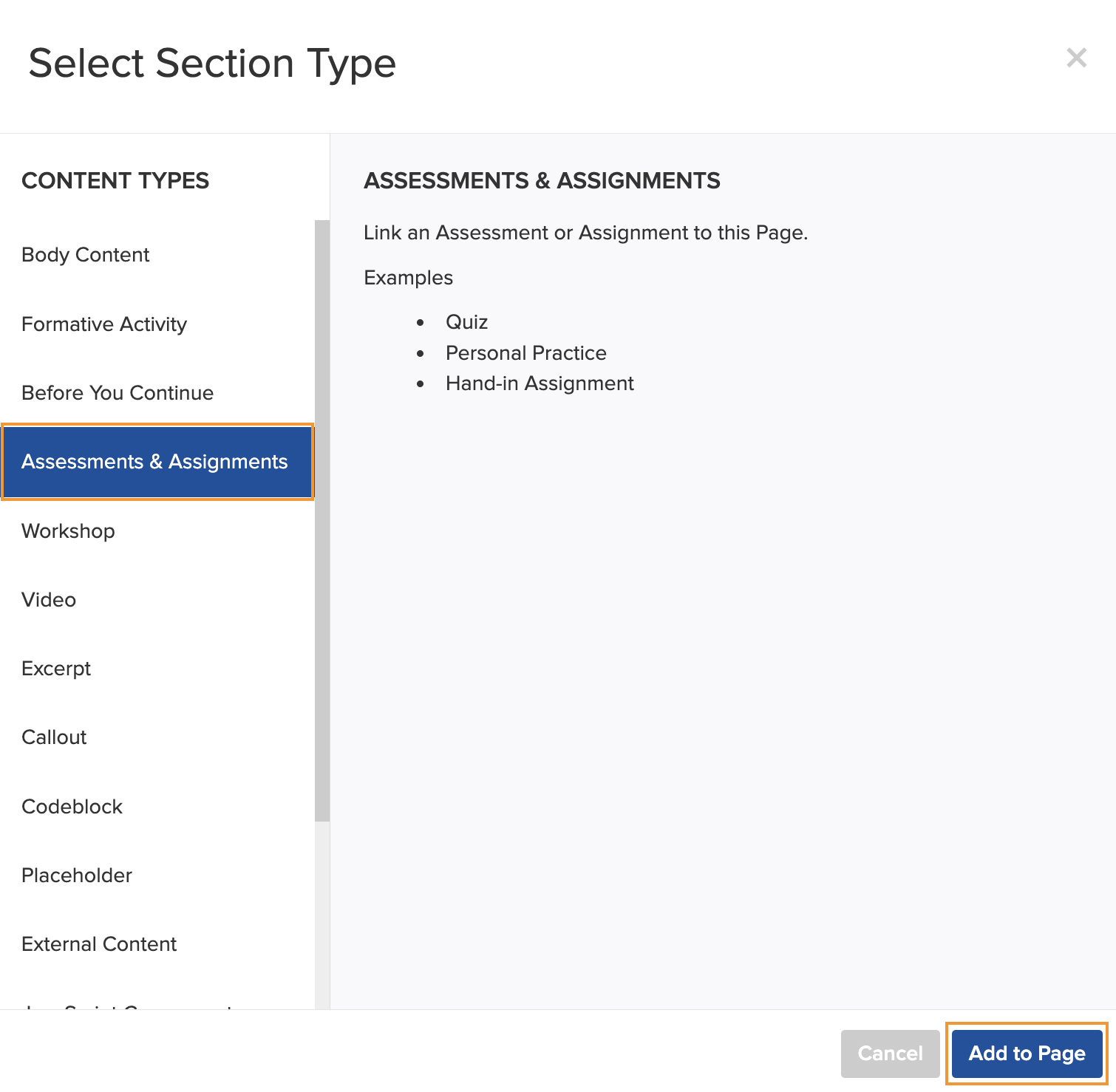Choose Placeholder from the list
Image resolution: width=1116 pixels, height=1092 pixels.
click(x=76, y=875)
